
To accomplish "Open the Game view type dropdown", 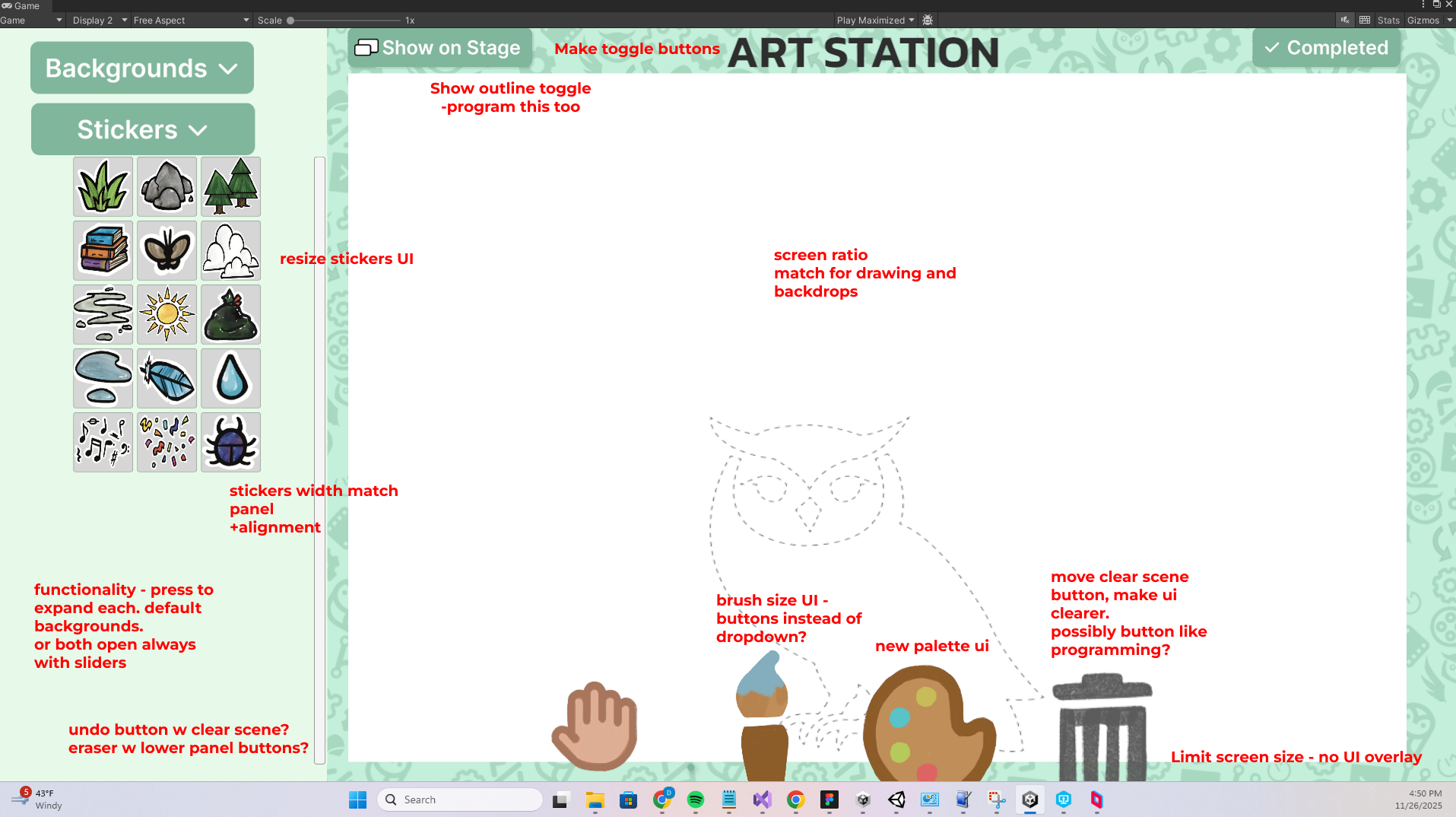I will (31, 21).
